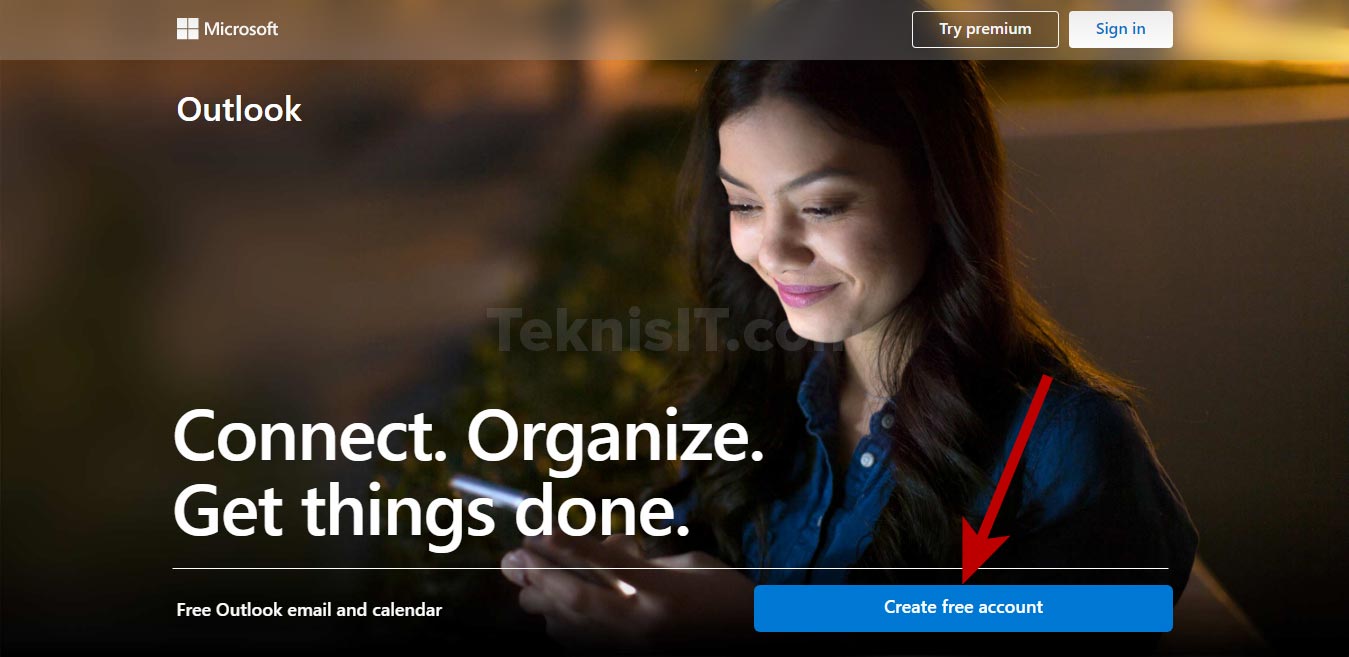The height and width of the screenshot is (657, 1349).
Task: Open the Try premium offer
Action: (x=985, y=29)
